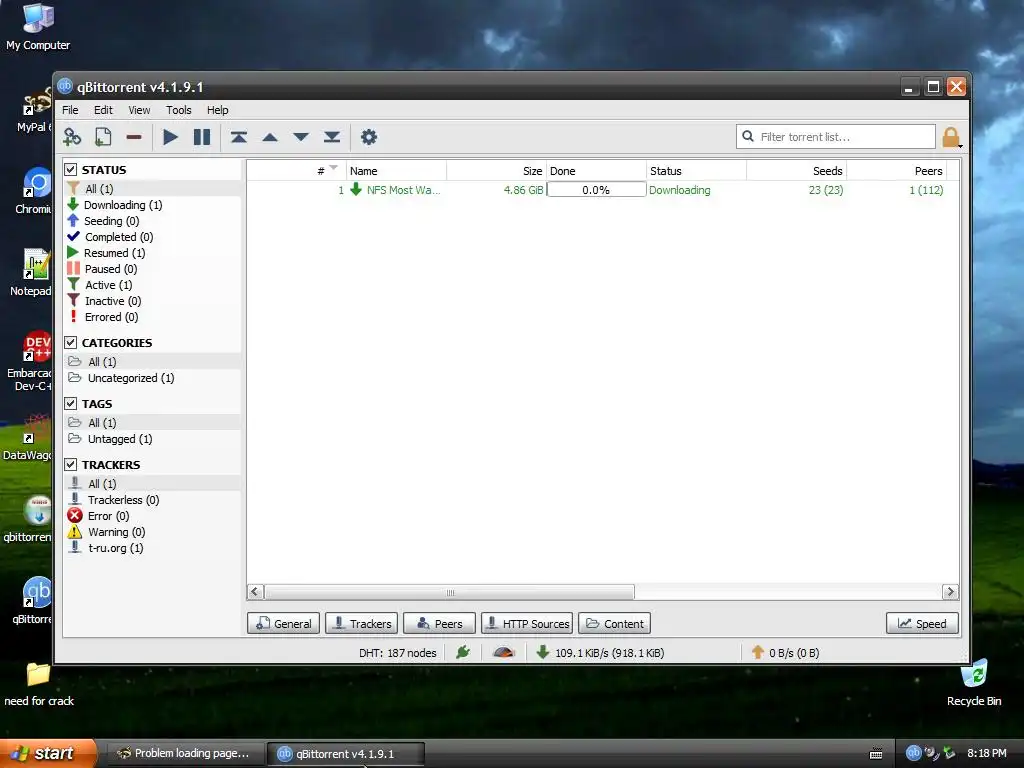The height and width of the screenshot is (768, 1024).
Task: Select Uncategorized (1) category
Action: 131,378
